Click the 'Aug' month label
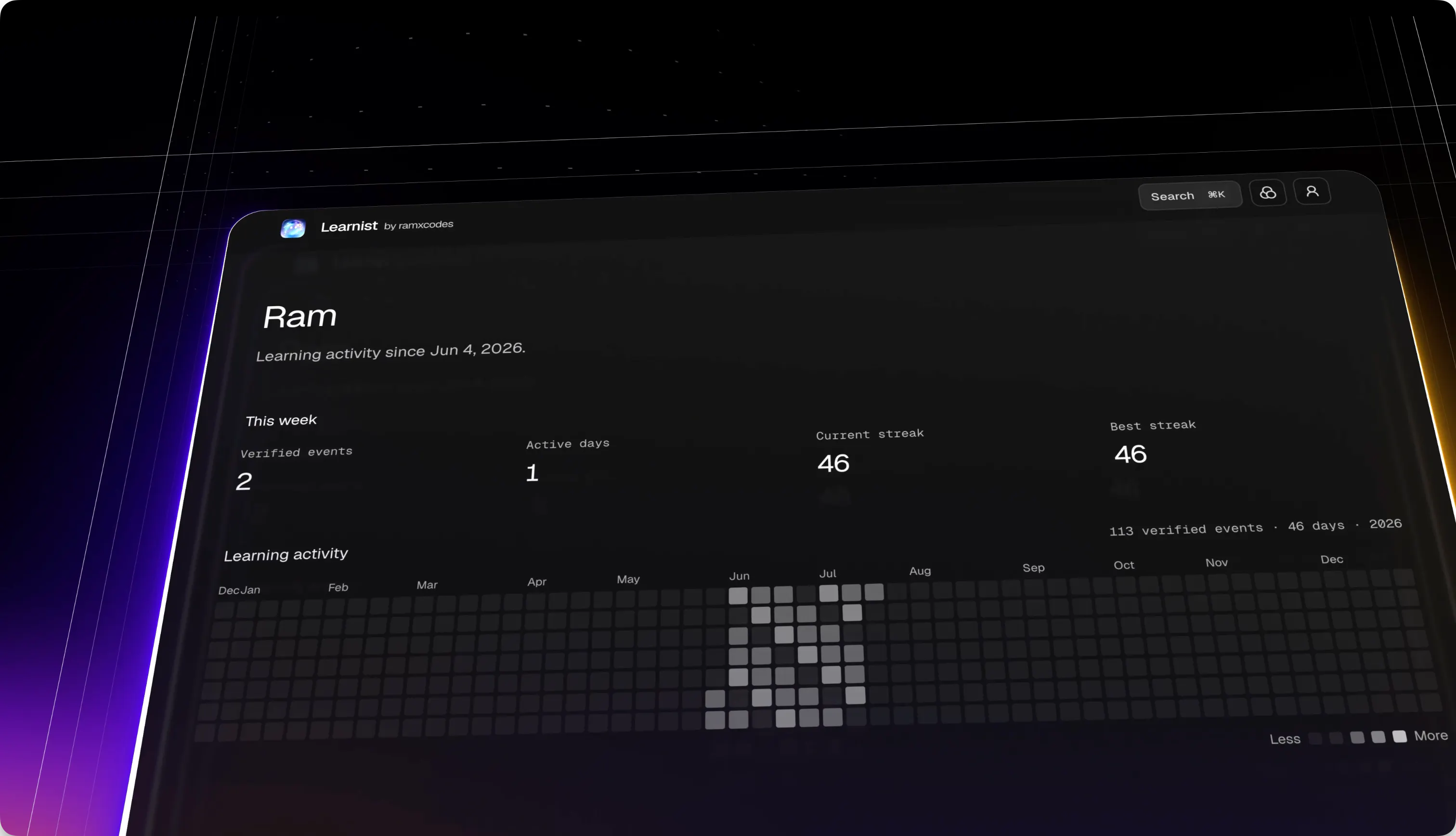Screen dimensions: 1456x836 click(x=920, y=571)
